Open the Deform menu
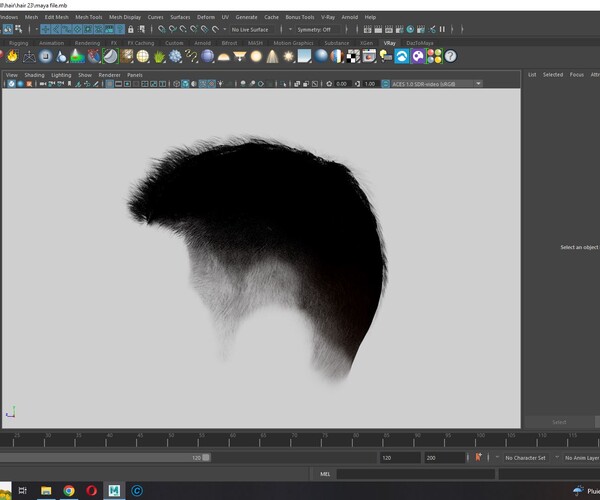Image resolution: width=600 pixels, height=500 pixels. [x=206, y=17]
